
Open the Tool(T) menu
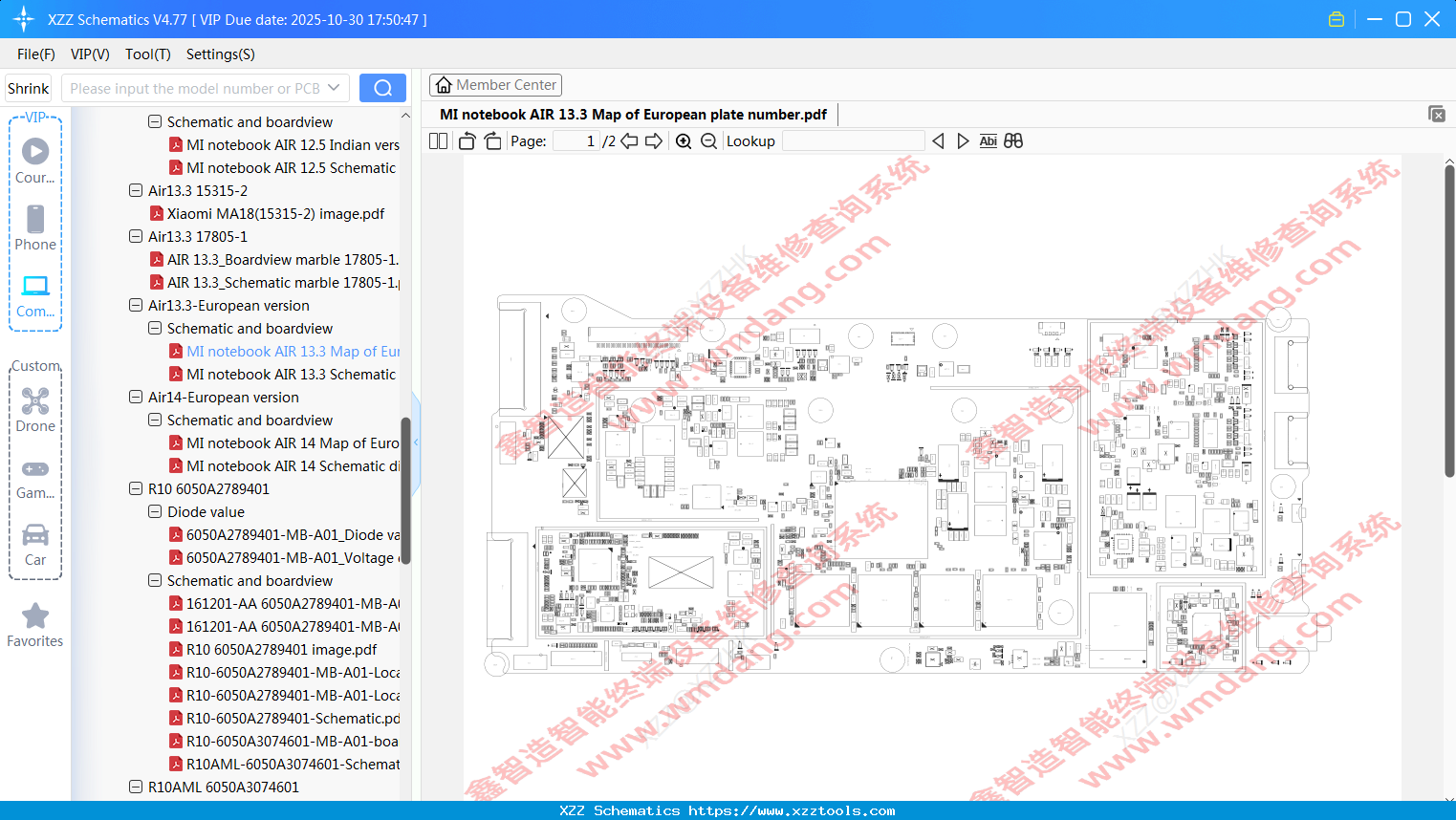(148, 54)
